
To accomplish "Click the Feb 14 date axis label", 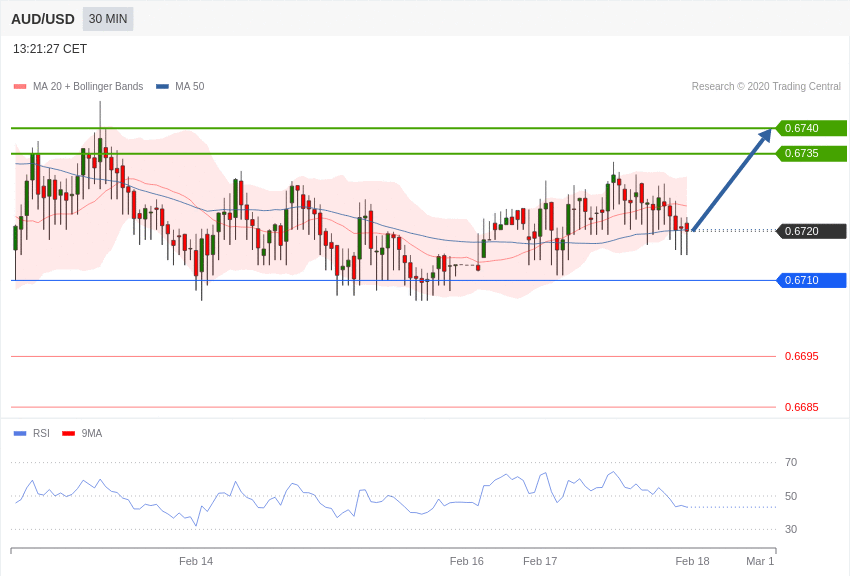I will coord(196,561).
